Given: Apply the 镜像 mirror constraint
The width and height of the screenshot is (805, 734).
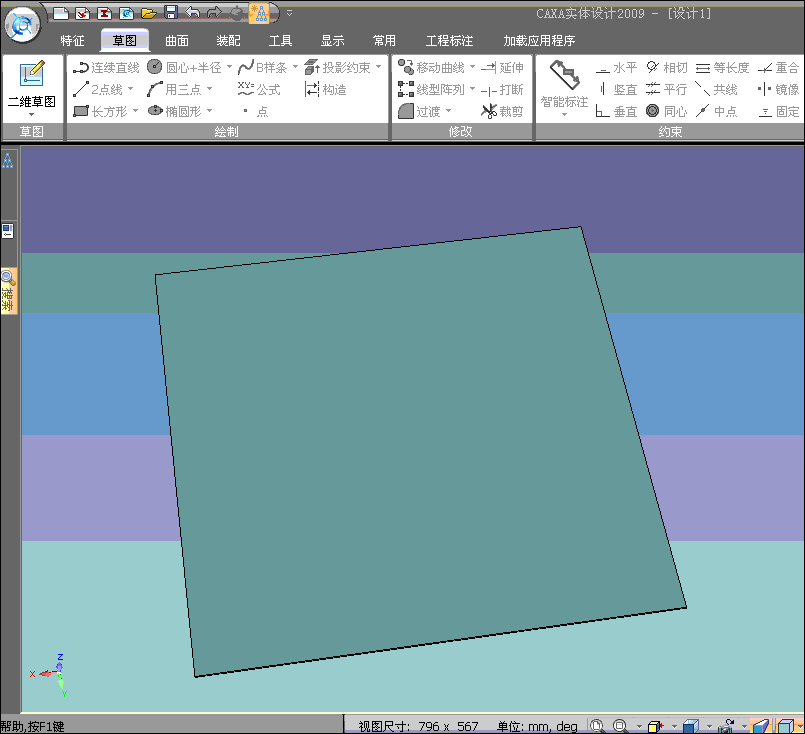Looking at the screenshot, I should point(778,90).
